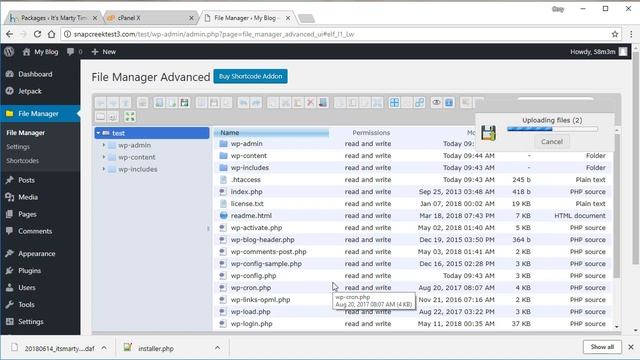This screenshot has width=640, height=360.
Task: Click the Cut (scissors) toolbar icon
Action: pos(285,102)
